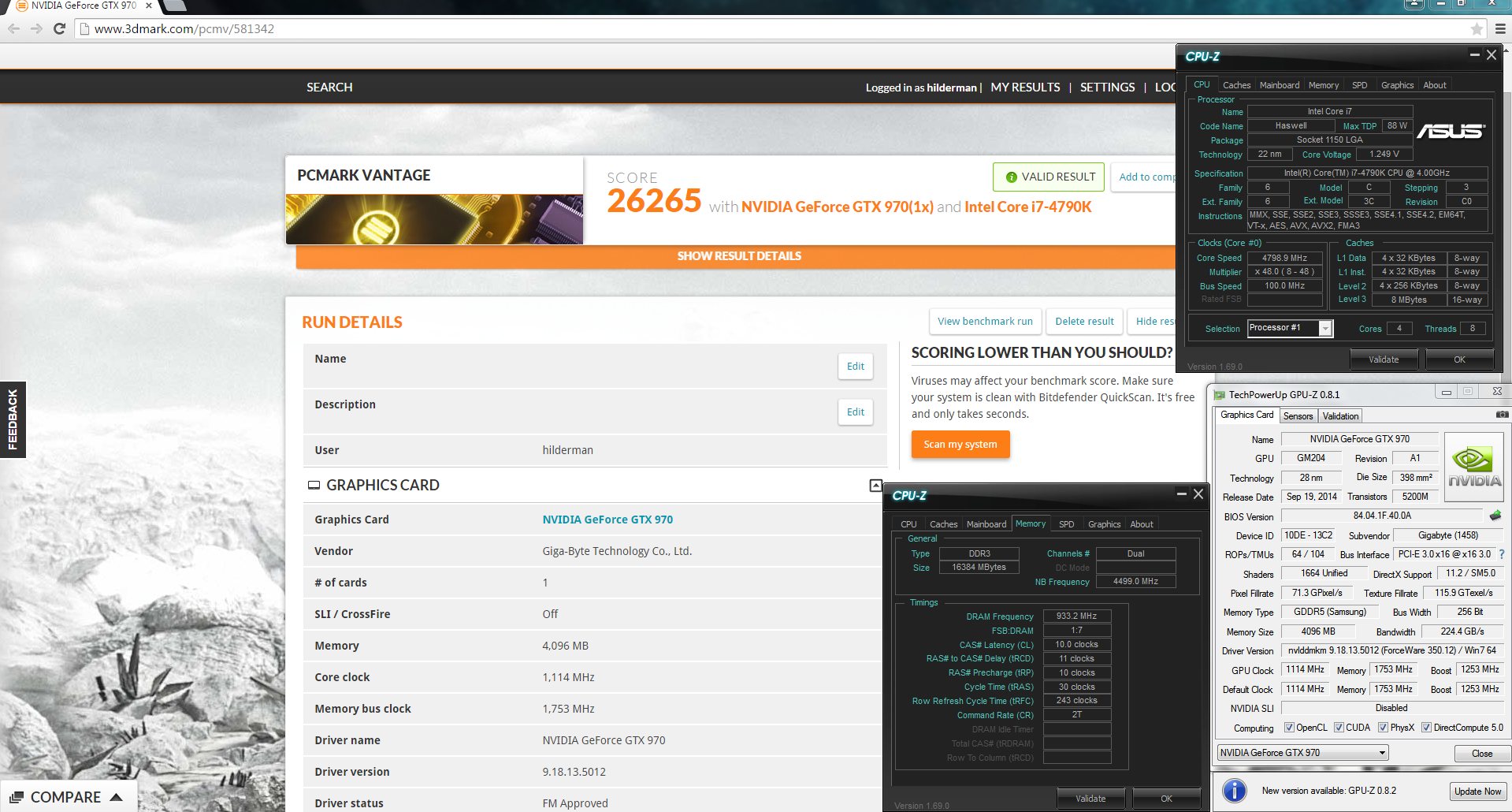Click the monitor icon beside GRAPHICS CARD heading
This screenshot has width=1512, height=812.
(x=314, y=486)
